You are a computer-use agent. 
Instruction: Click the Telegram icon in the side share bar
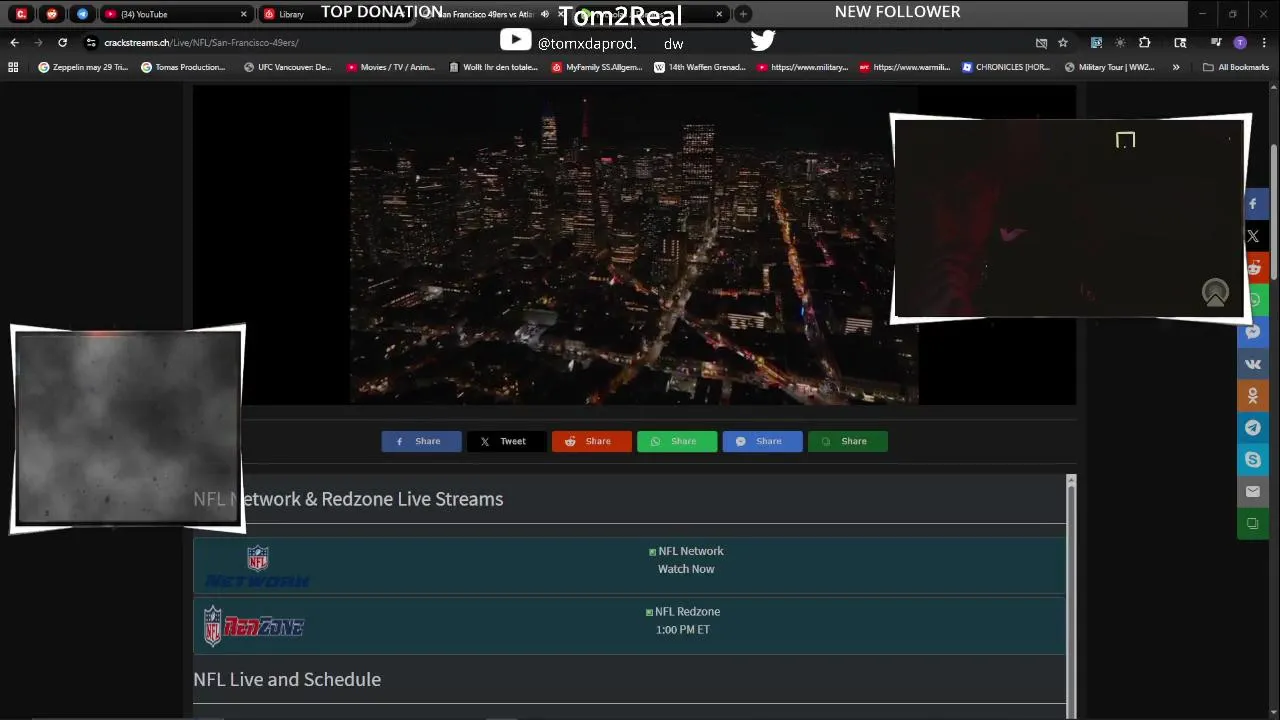coord(1253,428)
